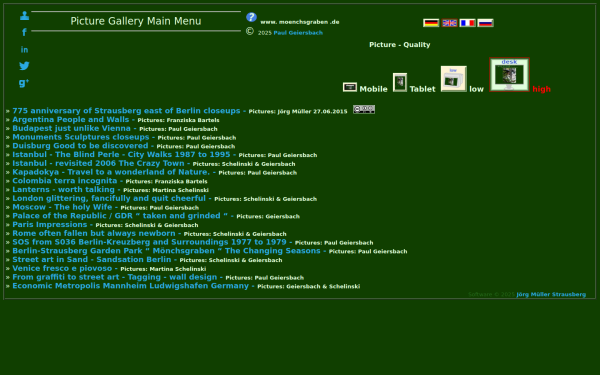Click the 'Picture - Quality' heading
Viewport: 600px width, 375px height.
point(399,45)
